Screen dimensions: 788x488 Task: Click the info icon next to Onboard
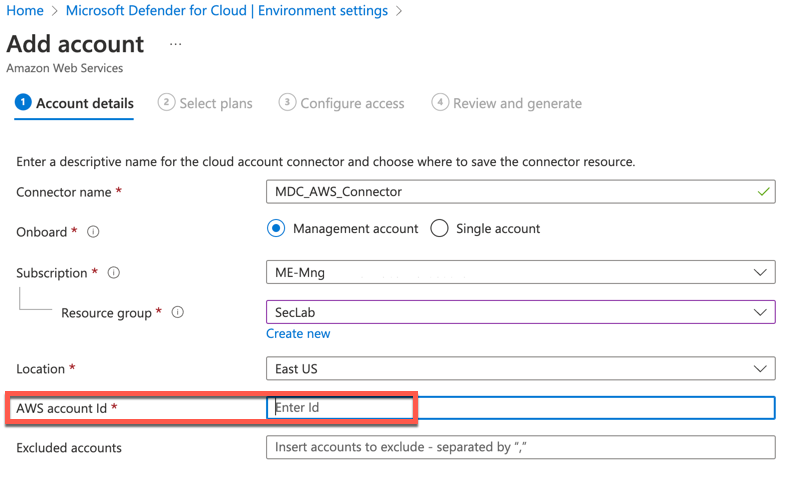click(93, 232)
